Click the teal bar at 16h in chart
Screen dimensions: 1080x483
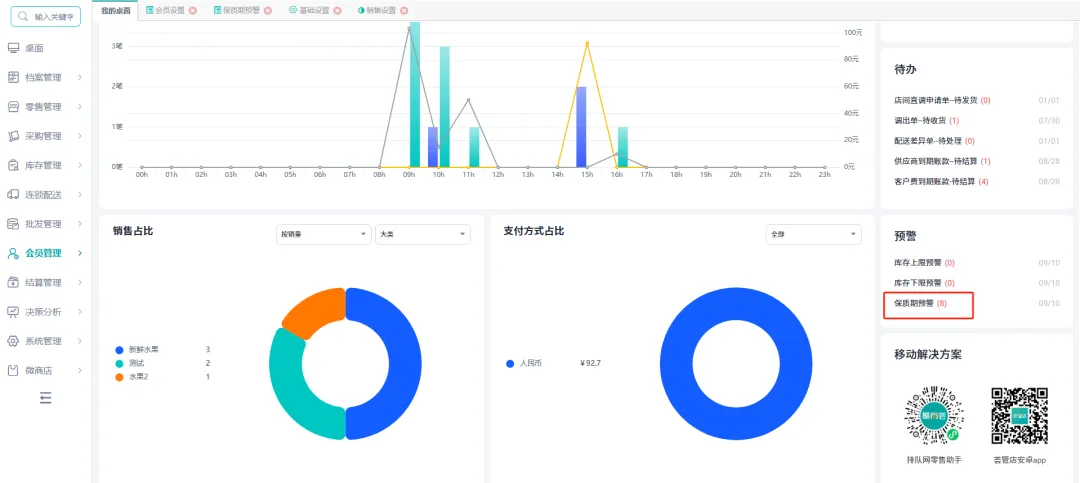tap(623, 147)
